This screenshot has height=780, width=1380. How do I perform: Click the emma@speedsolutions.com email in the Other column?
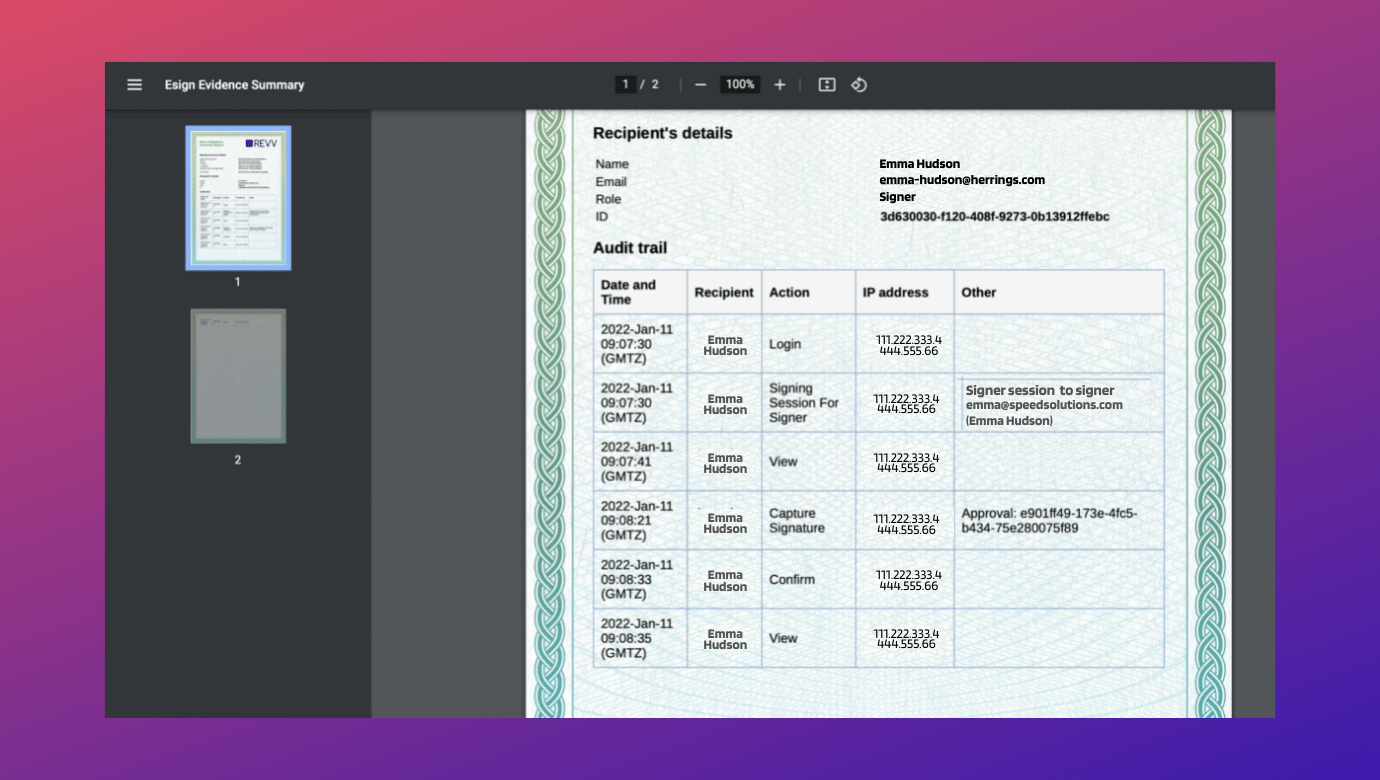[x=1044, y=405]
